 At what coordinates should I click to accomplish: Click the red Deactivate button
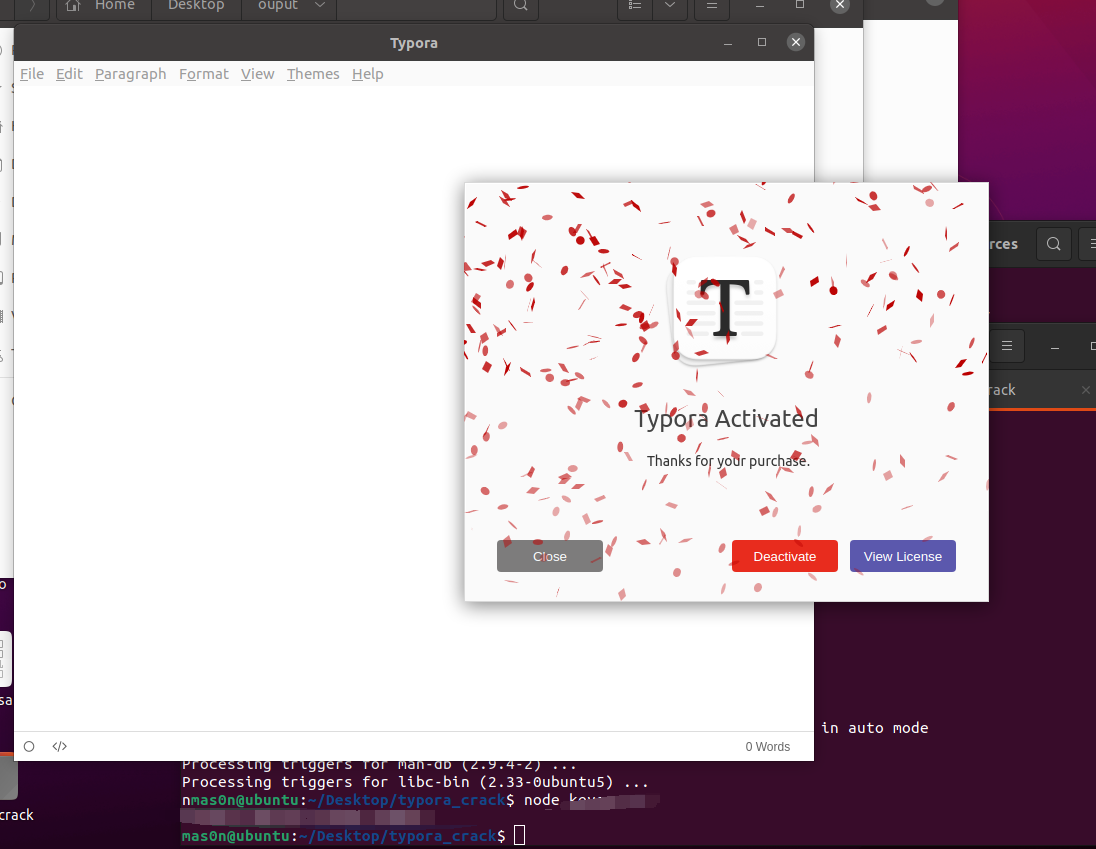784,556
